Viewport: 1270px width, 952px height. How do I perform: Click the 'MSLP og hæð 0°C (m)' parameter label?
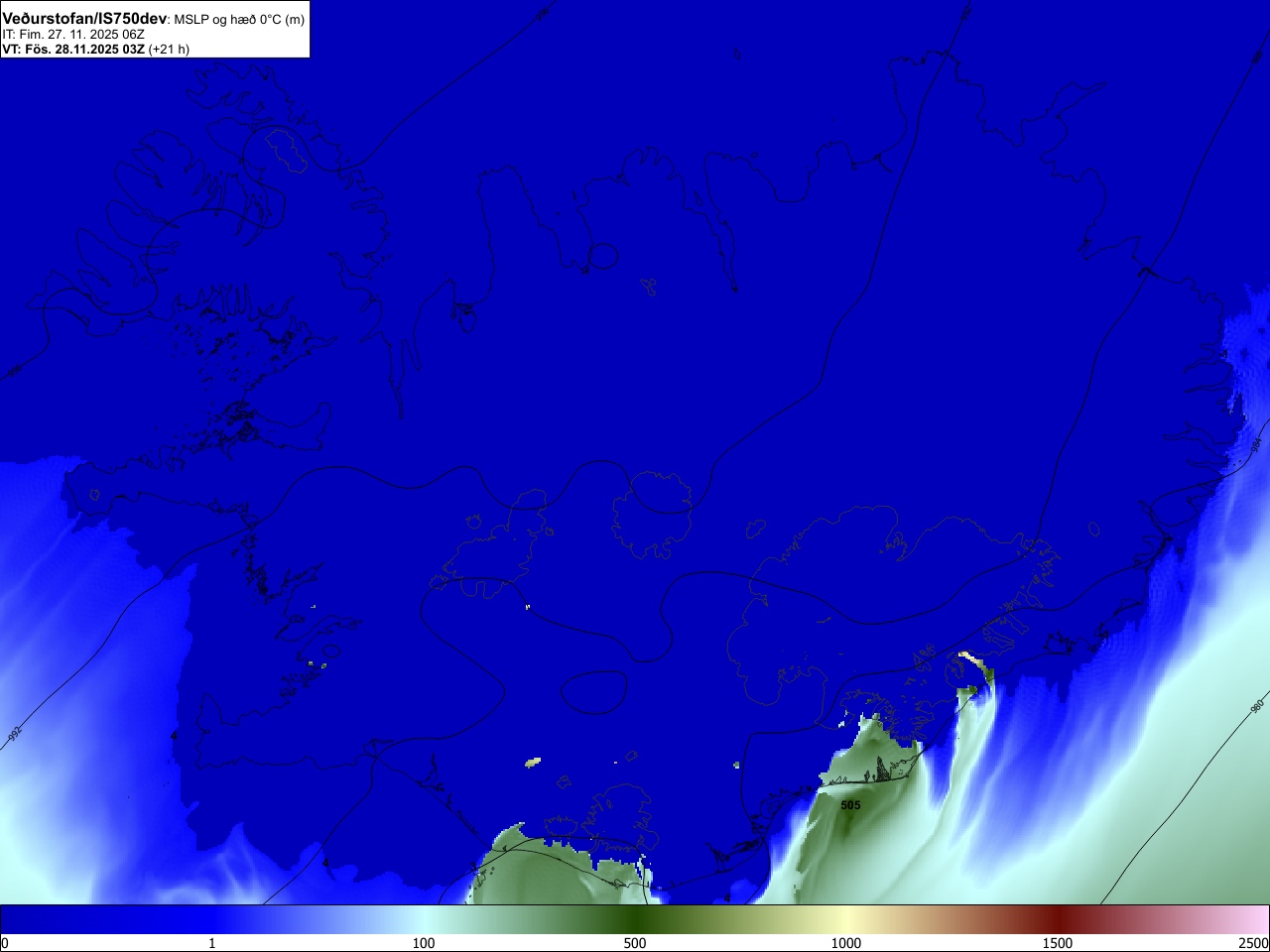click(x=239, y=20)
